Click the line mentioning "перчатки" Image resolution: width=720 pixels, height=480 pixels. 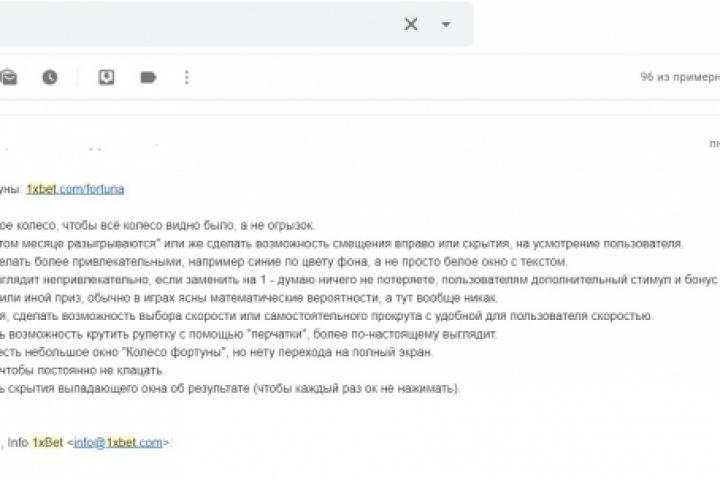(250, 334)
